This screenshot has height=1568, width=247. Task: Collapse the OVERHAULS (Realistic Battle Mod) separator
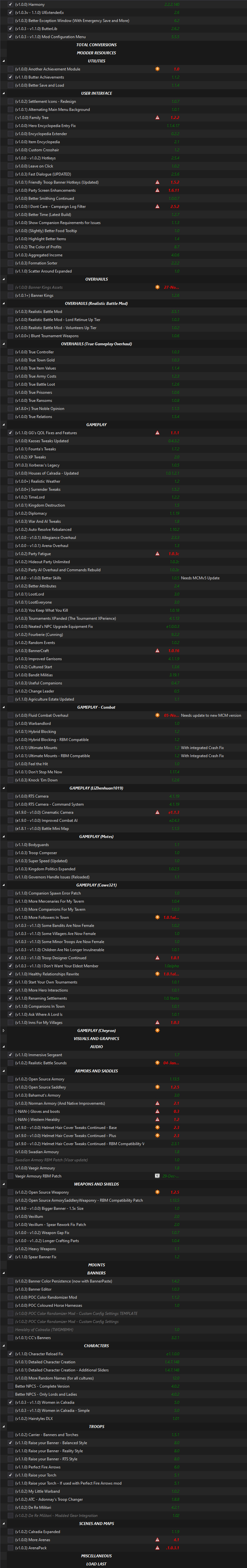click(4, 303)
